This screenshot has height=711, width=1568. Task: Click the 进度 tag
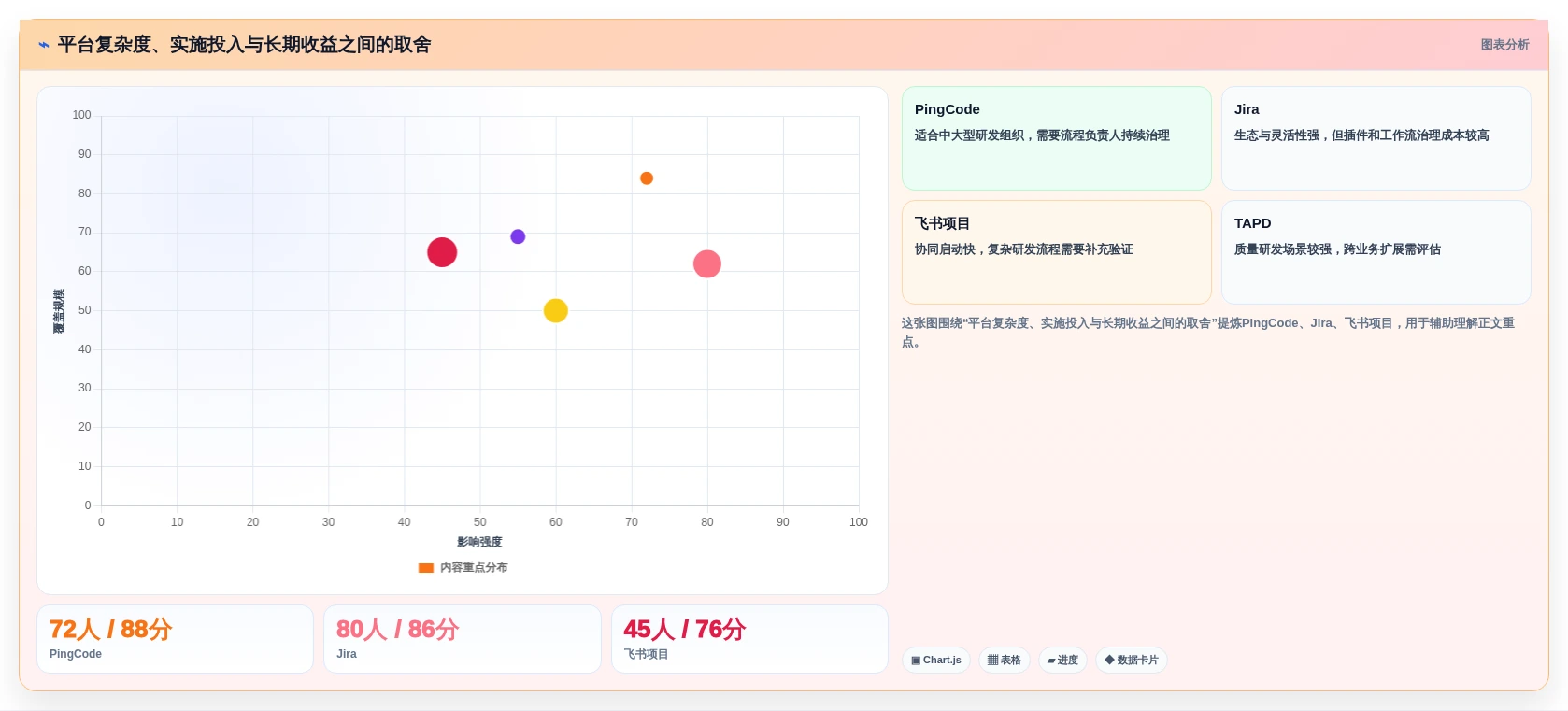(1062, 661)
